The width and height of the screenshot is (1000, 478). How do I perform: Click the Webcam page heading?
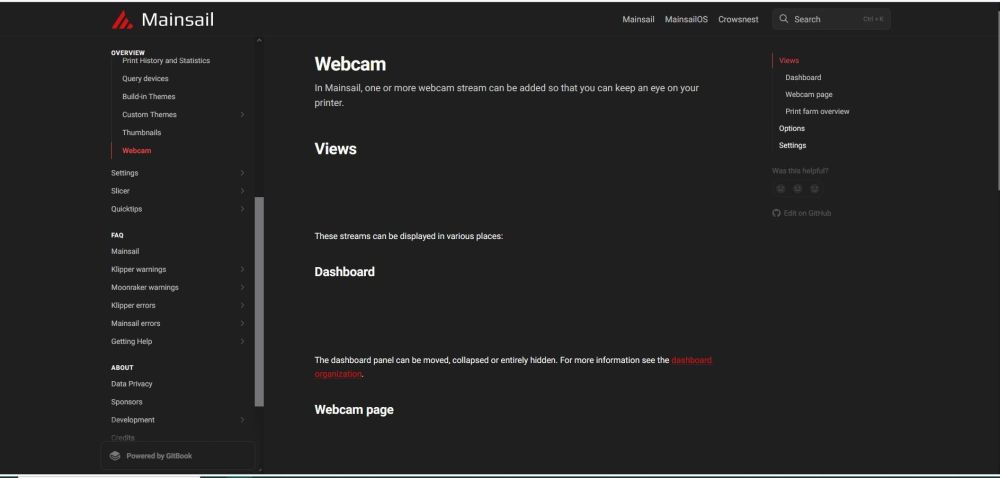click(x=350, y=64)
